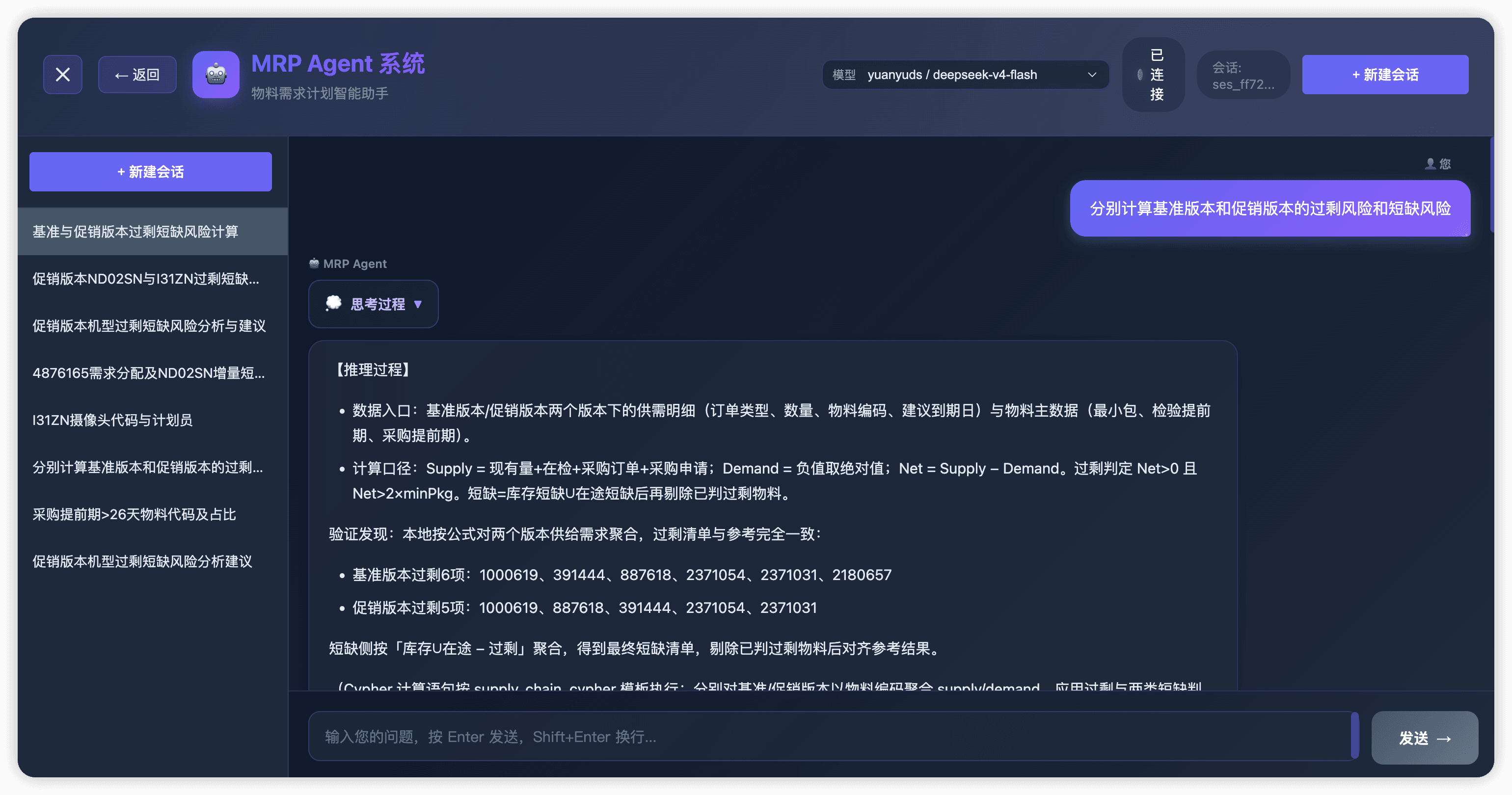The height and width of the screenshot is (795, 1512).
Task: Click the user message bubble 分别计算基准版本和促销版本
Action: click(x=1269, y=208)
